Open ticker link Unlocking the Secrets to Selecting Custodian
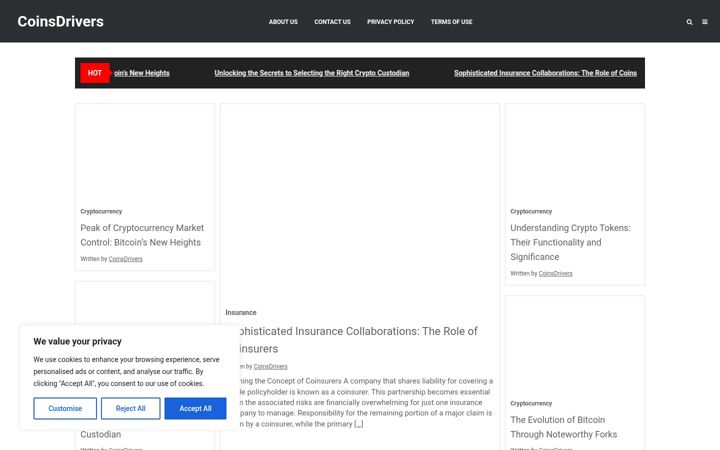Image resolution: width=720 pixels, height=450 pixels. pos(312,73)
